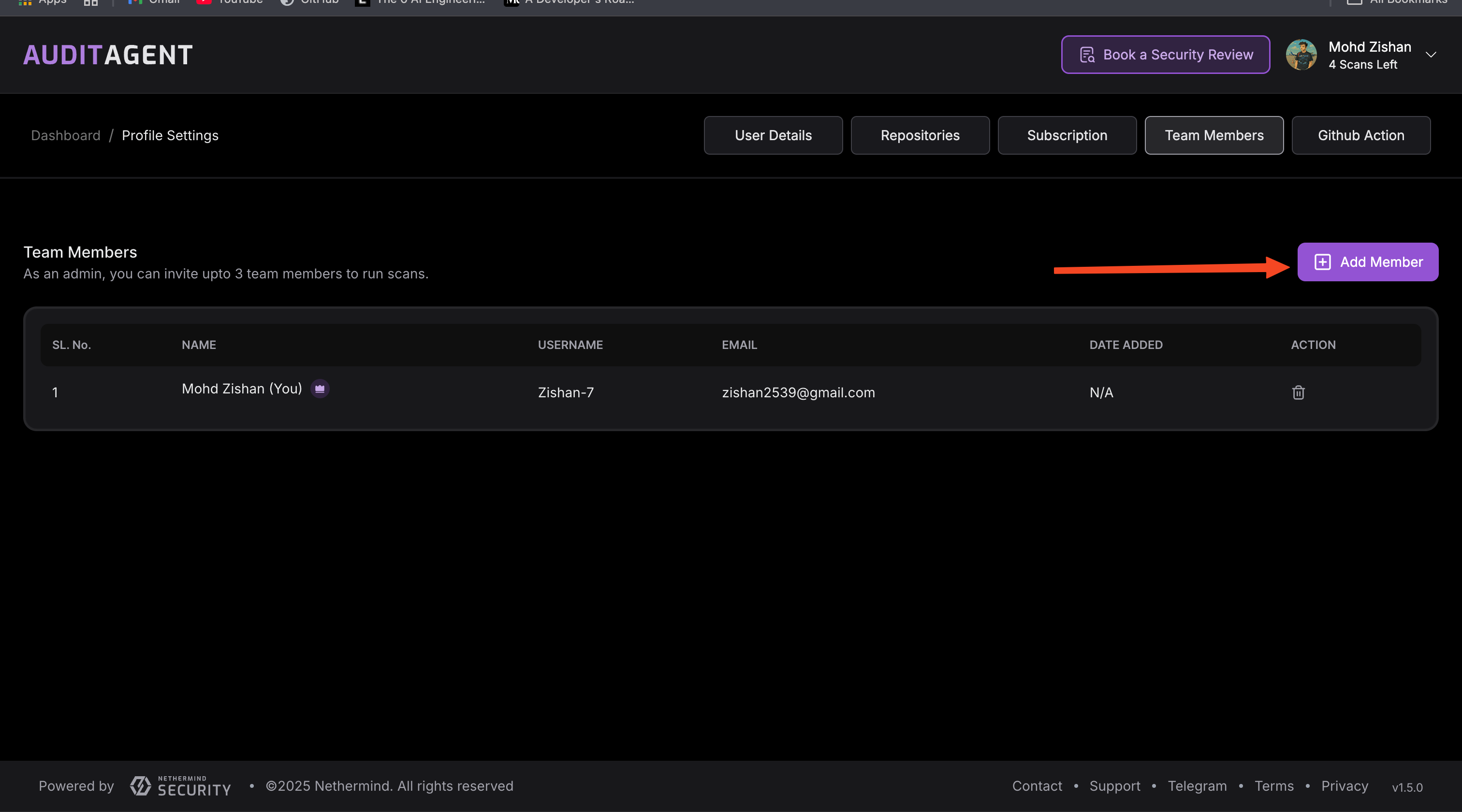Click Mohd Zishan's profile avatar
This screenshot has height=812, width=1462.
click(x=1301, y=55)
